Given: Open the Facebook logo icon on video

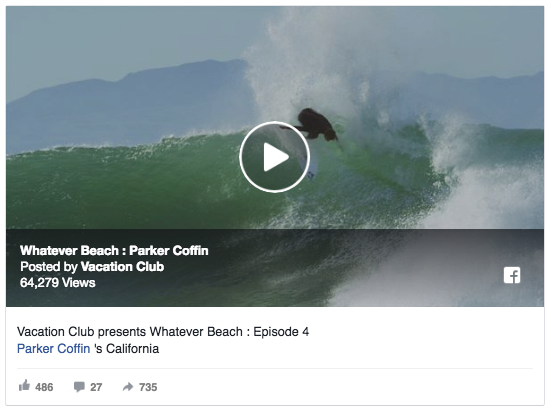Looking at the screenshot, I should point(512,275).
